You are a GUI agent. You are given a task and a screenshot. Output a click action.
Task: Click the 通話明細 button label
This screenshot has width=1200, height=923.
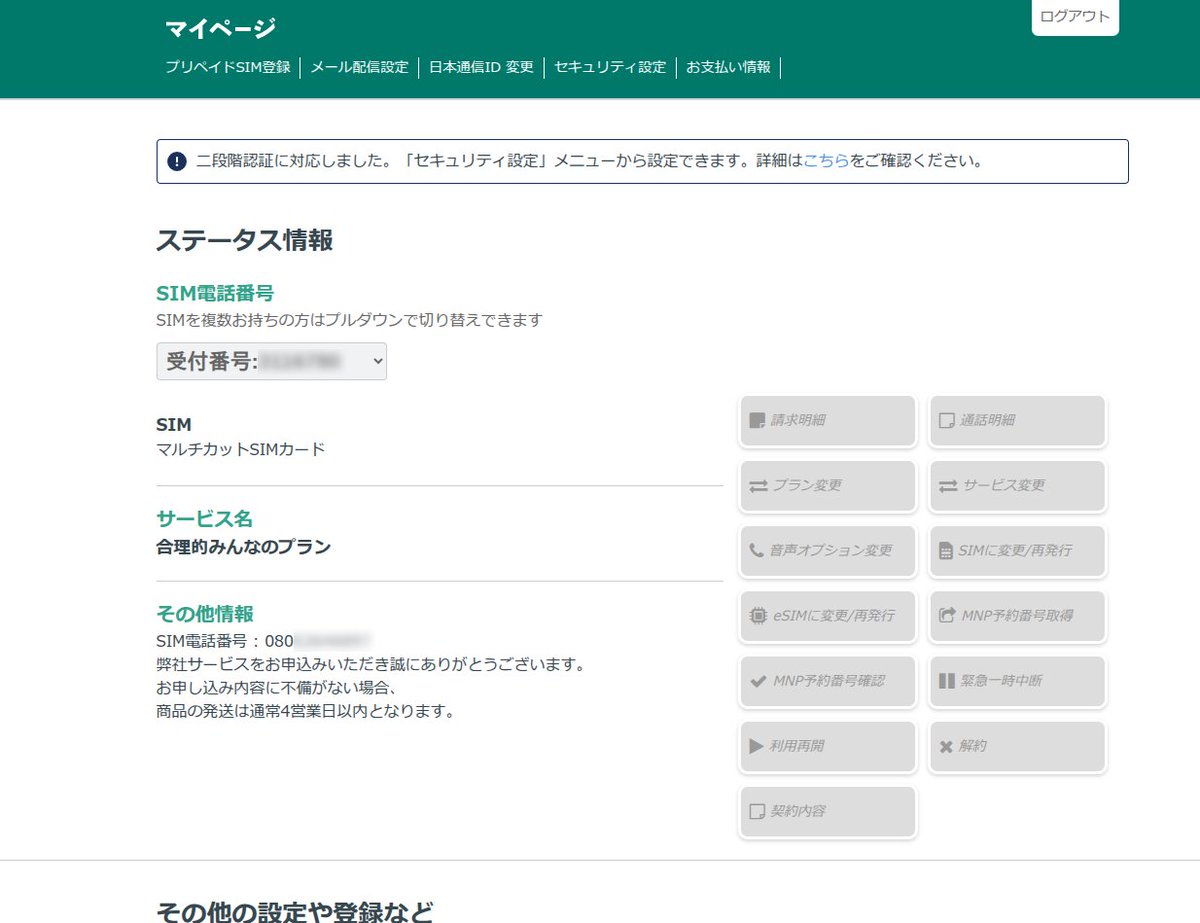tap(988, 421)
